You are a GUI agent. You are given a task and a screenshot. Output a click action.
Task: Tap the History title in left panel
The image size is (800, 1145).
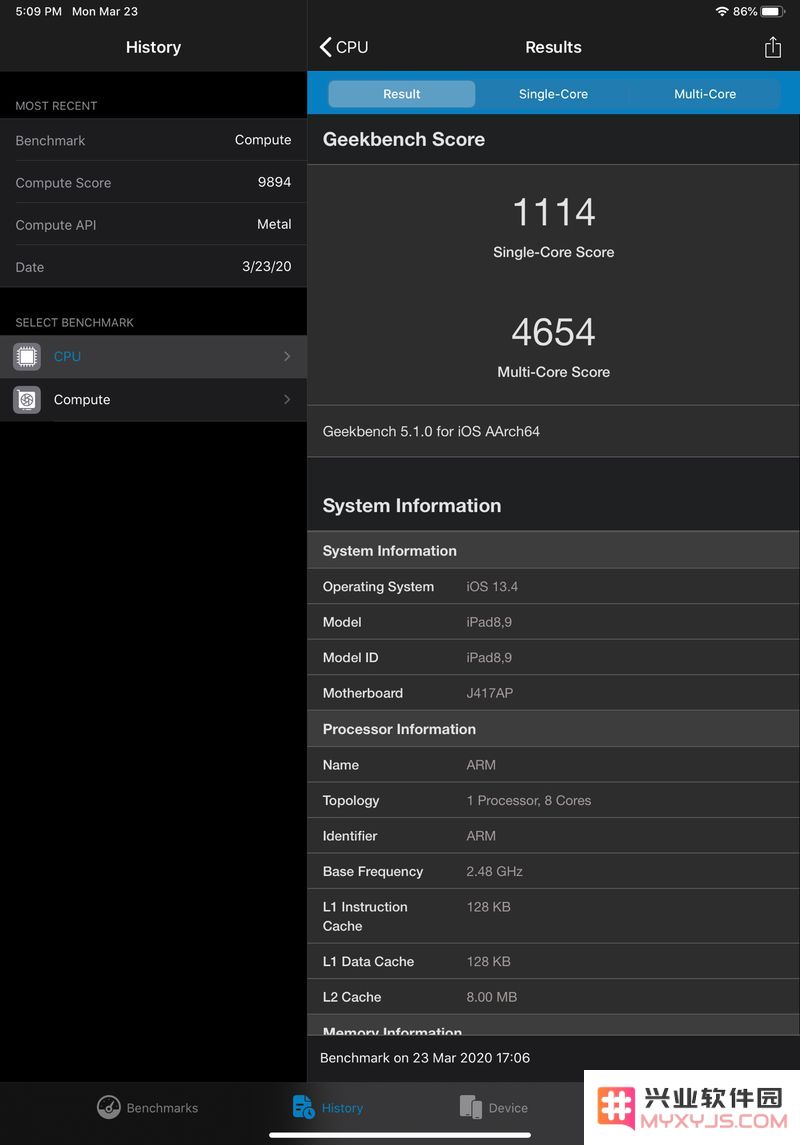pos(153,47)
